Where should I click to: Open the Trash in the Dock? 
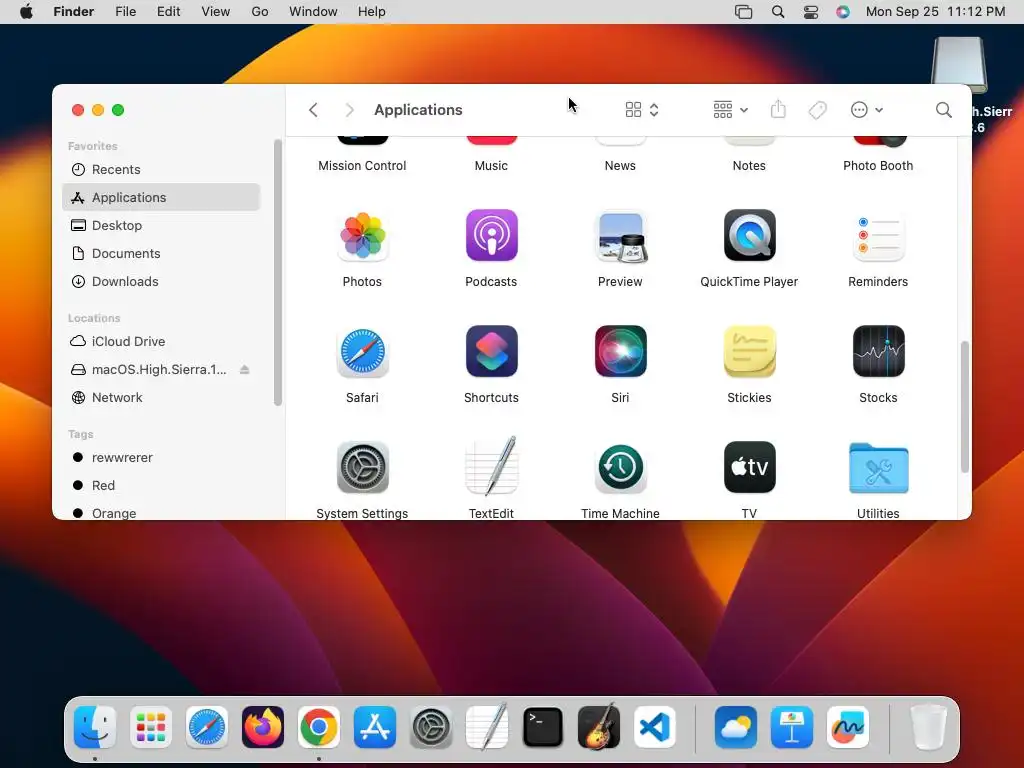929,727
